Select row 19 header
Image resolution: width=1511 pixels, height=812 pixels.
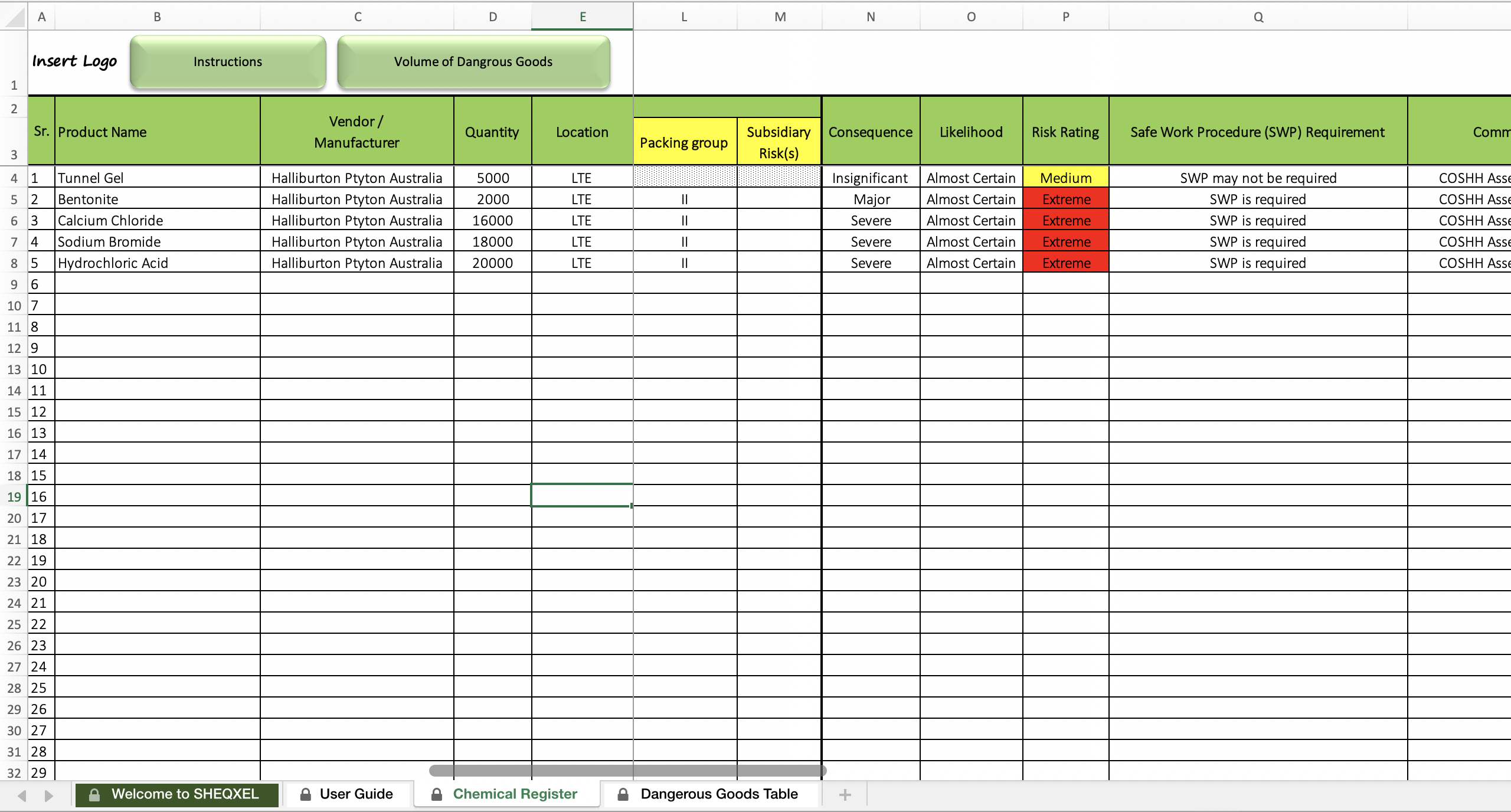14,497
